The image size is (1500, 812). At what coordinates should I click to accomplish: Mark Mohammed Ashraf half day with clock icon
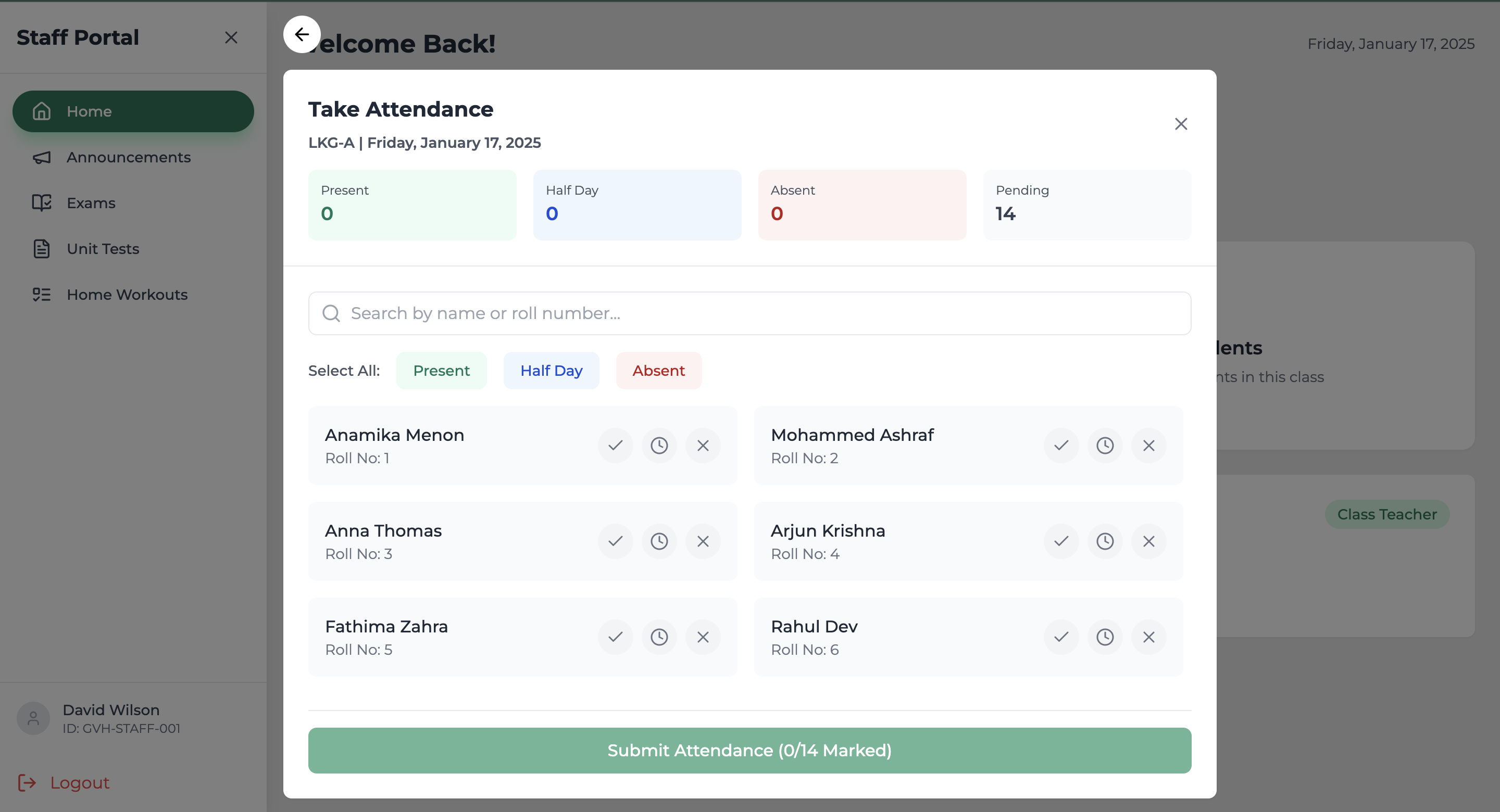coord(1105,445)
